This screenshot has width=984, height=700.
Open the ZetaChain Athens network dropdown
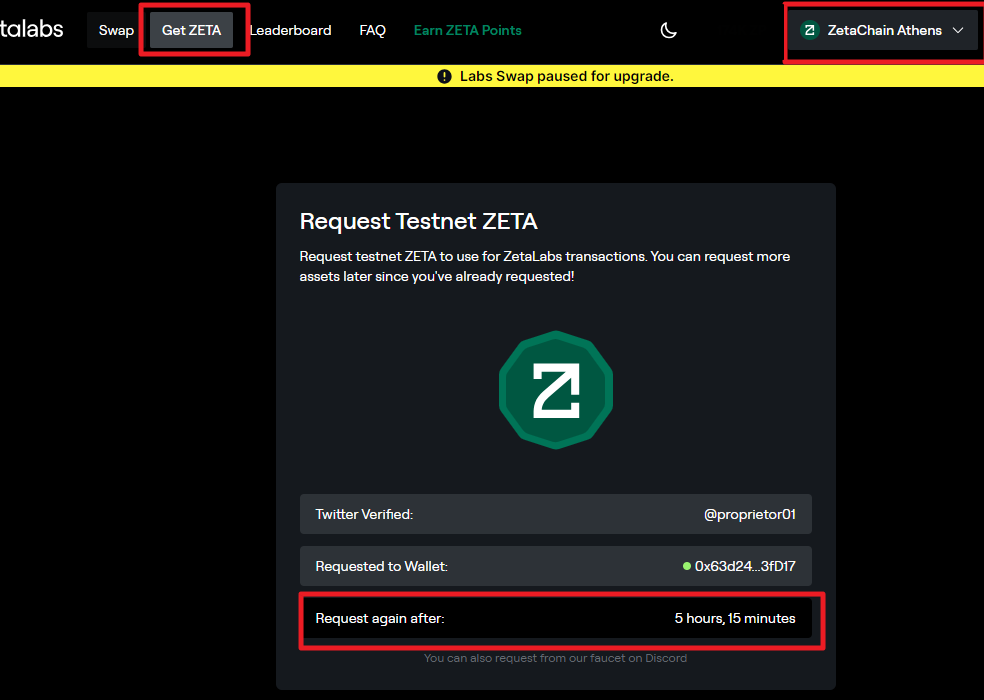click(x=882, y=30)
